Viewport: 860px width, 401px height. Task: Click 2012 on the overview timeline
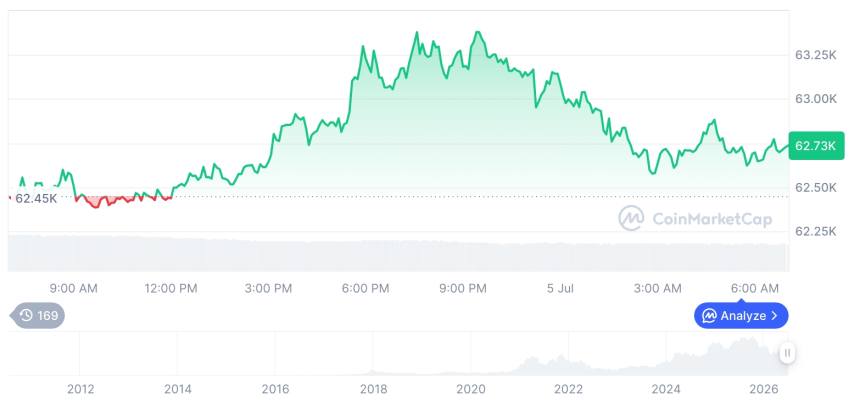coord(81,389)
